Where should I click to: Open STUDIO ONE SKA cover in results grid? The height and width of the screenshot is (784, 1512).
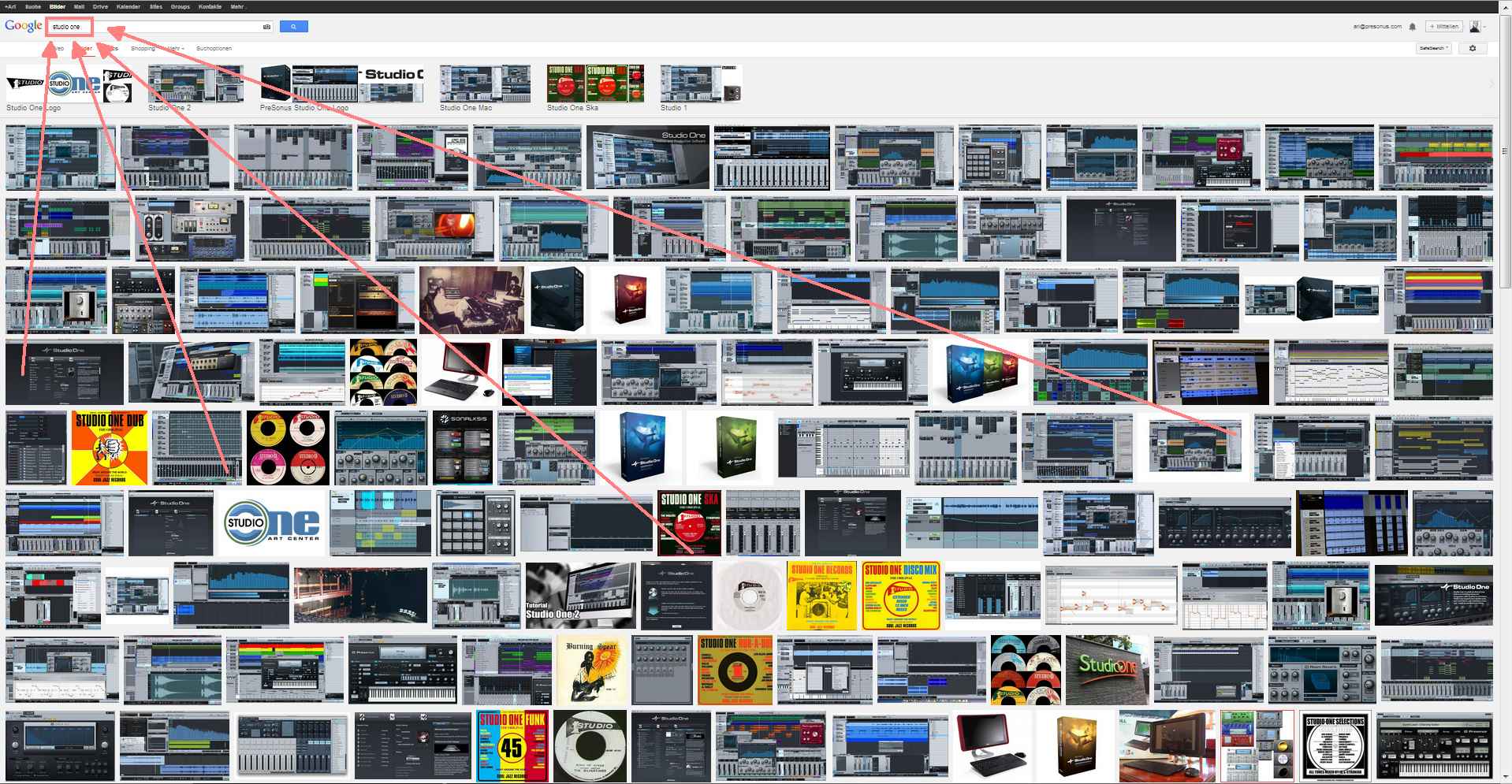pos(689,523)
